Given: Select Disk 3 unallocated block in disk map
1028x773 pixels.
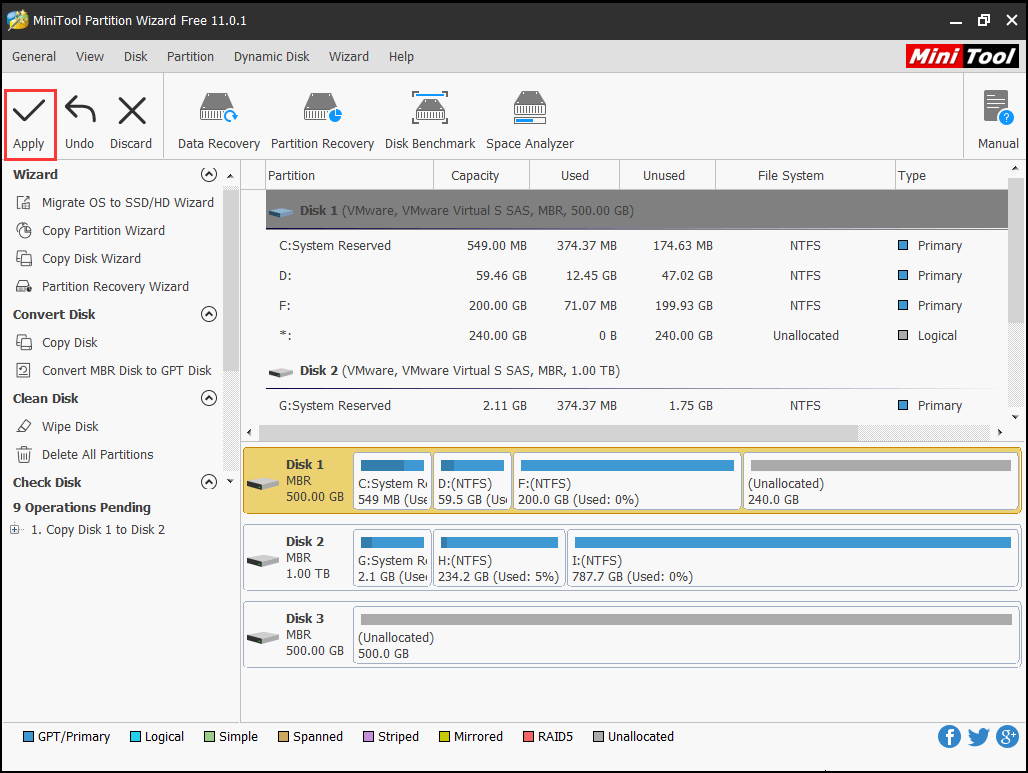Looking at the screenshot, I should point(686,636).
